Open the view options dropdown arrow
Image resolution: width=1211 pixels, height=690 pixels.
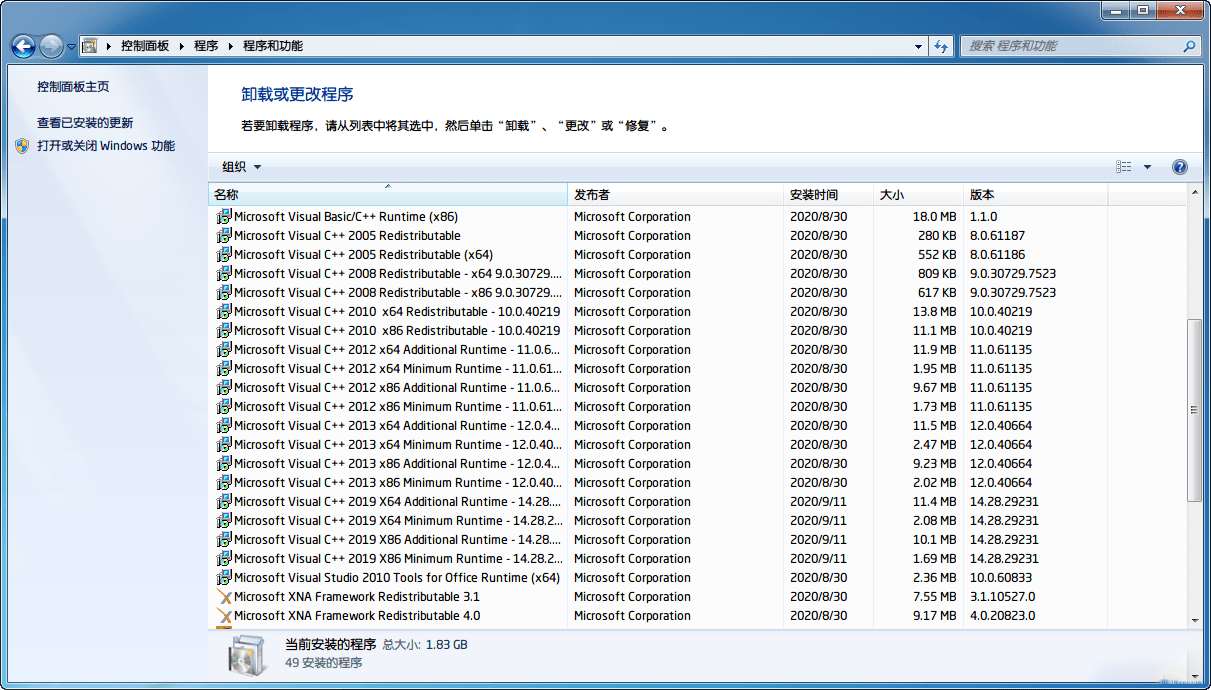point(1147,167)
